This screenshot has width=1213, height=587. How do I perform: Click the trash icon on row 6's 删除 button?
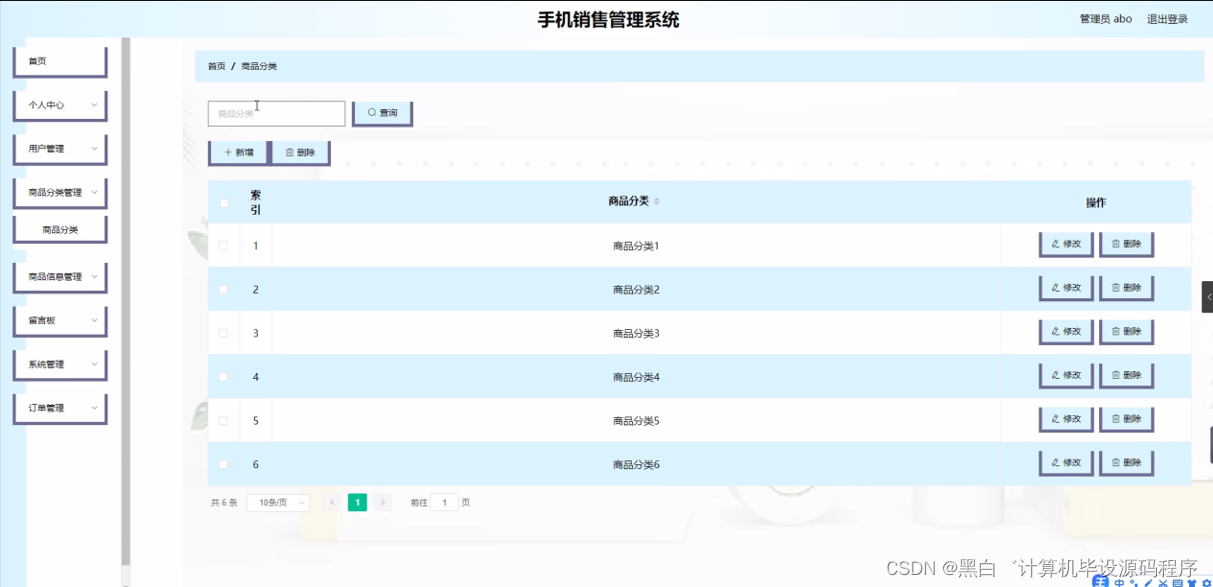point(1114,463)
